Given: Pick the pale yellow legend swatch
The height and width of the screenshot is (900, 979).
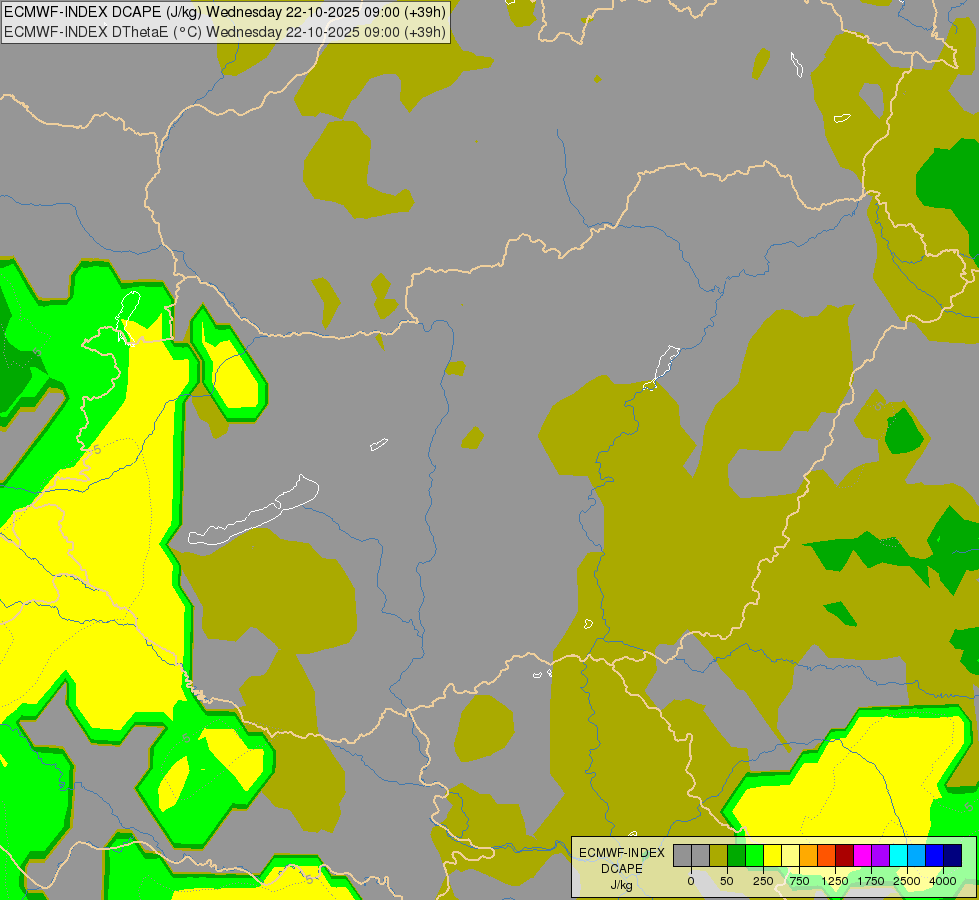Looking at the screenshot, I should coord(790,856).
